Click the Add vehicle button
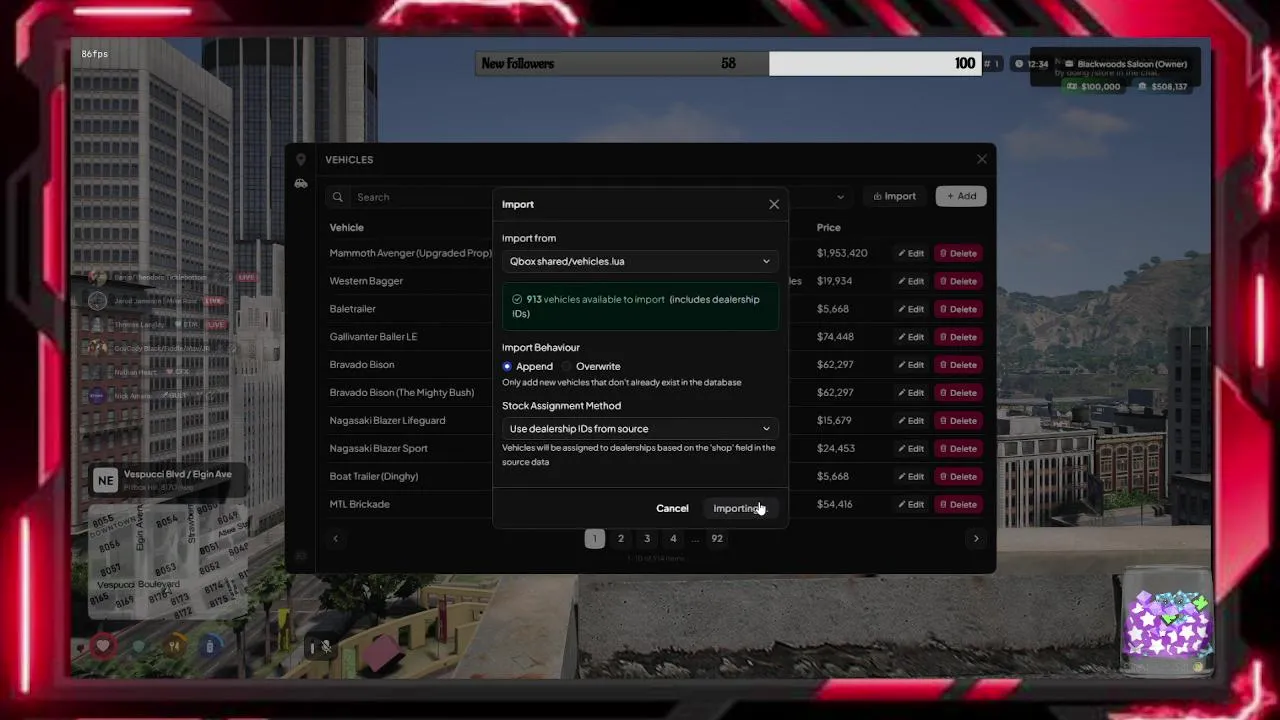1280x720 pixels. (961, 196)
